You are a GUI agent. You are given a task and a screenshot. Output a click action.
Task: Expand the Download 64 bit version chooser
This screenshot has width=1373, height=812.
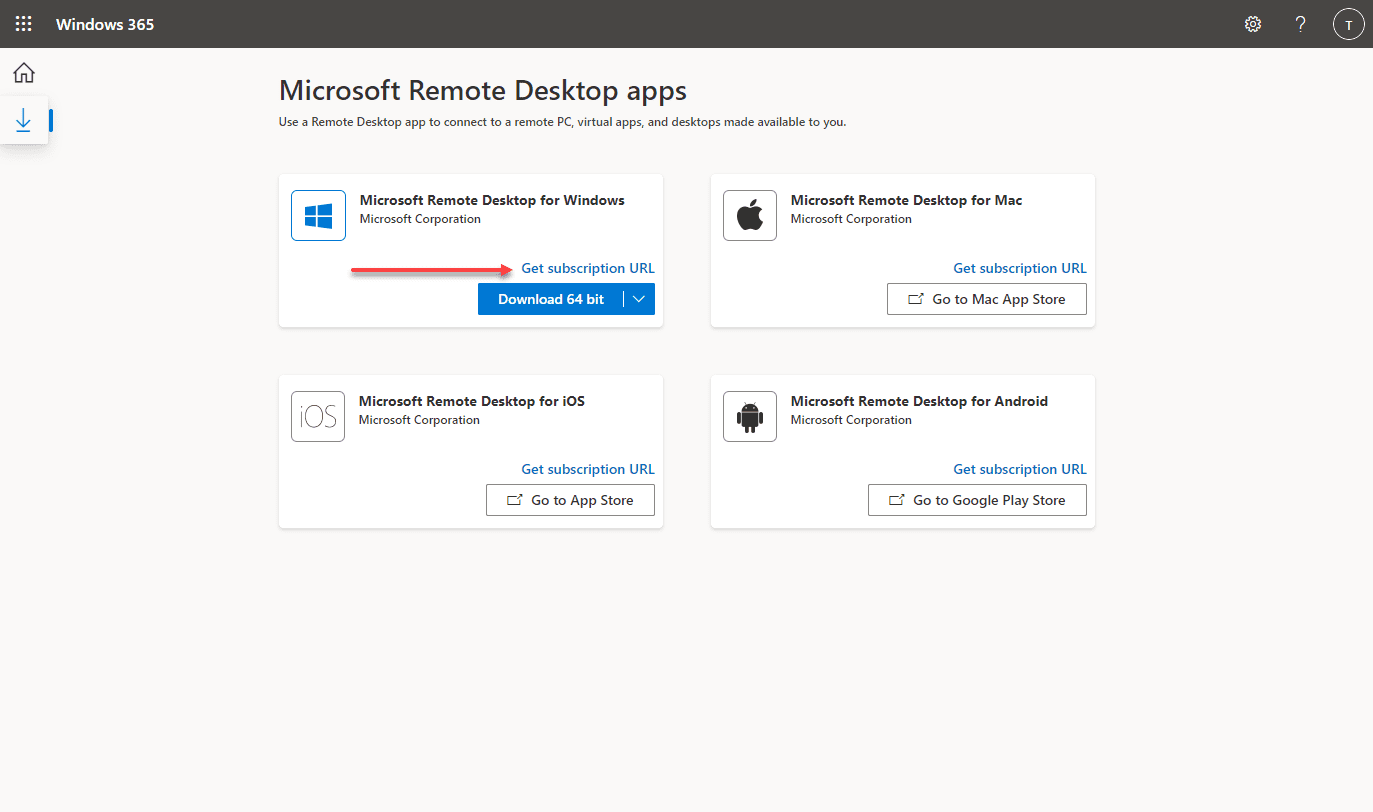(x=639, y=298)
